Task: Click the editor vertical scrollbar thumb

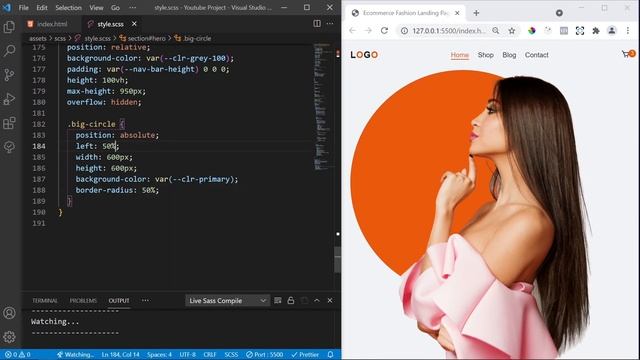Action: point(338,259)
